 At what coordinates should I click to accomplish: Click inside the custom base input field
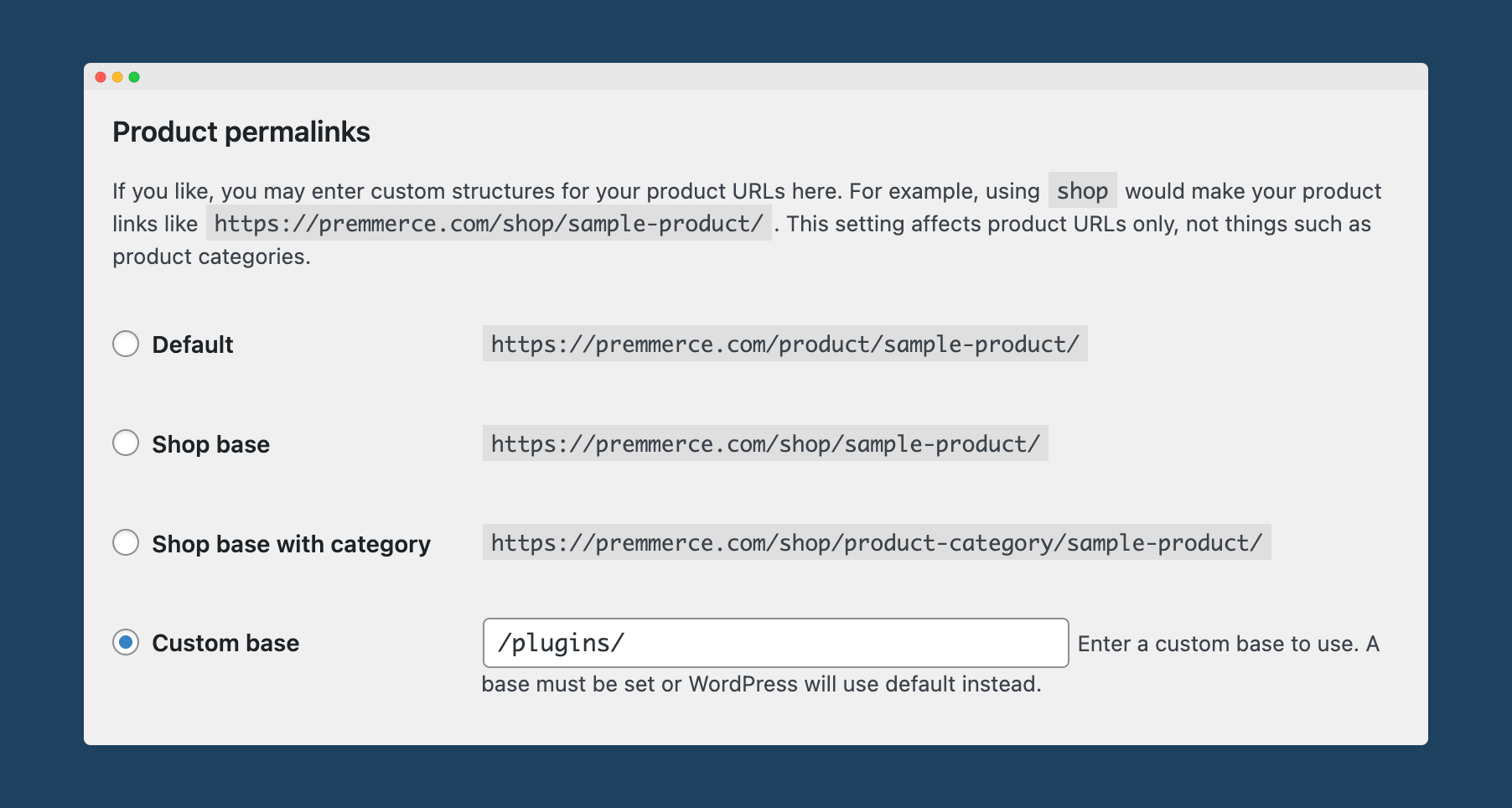point(775,643)
